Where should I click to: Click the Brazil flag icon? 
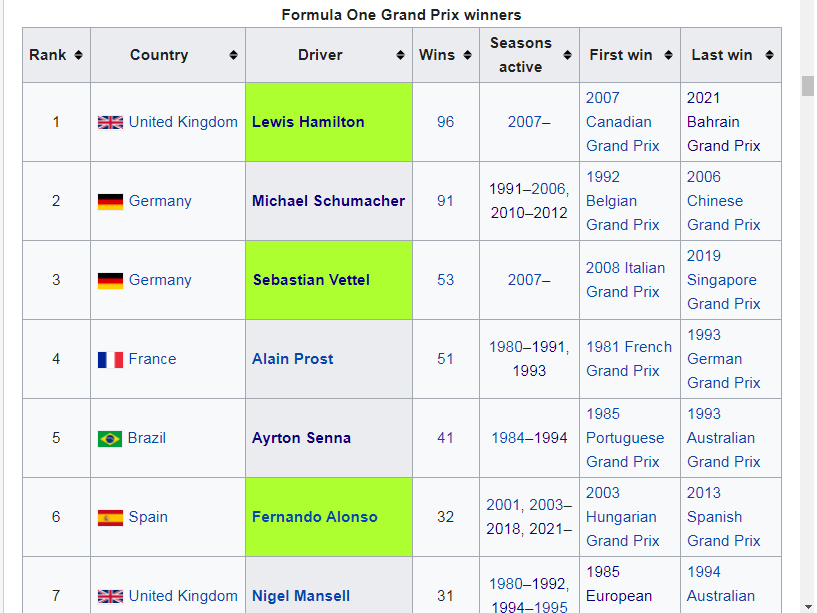[110, 438]
